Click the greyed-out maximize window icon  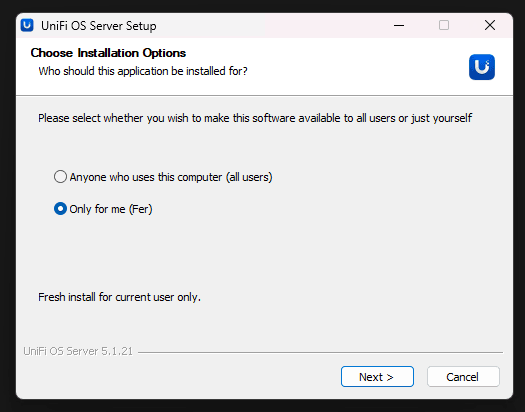click(x=444, y=25)
